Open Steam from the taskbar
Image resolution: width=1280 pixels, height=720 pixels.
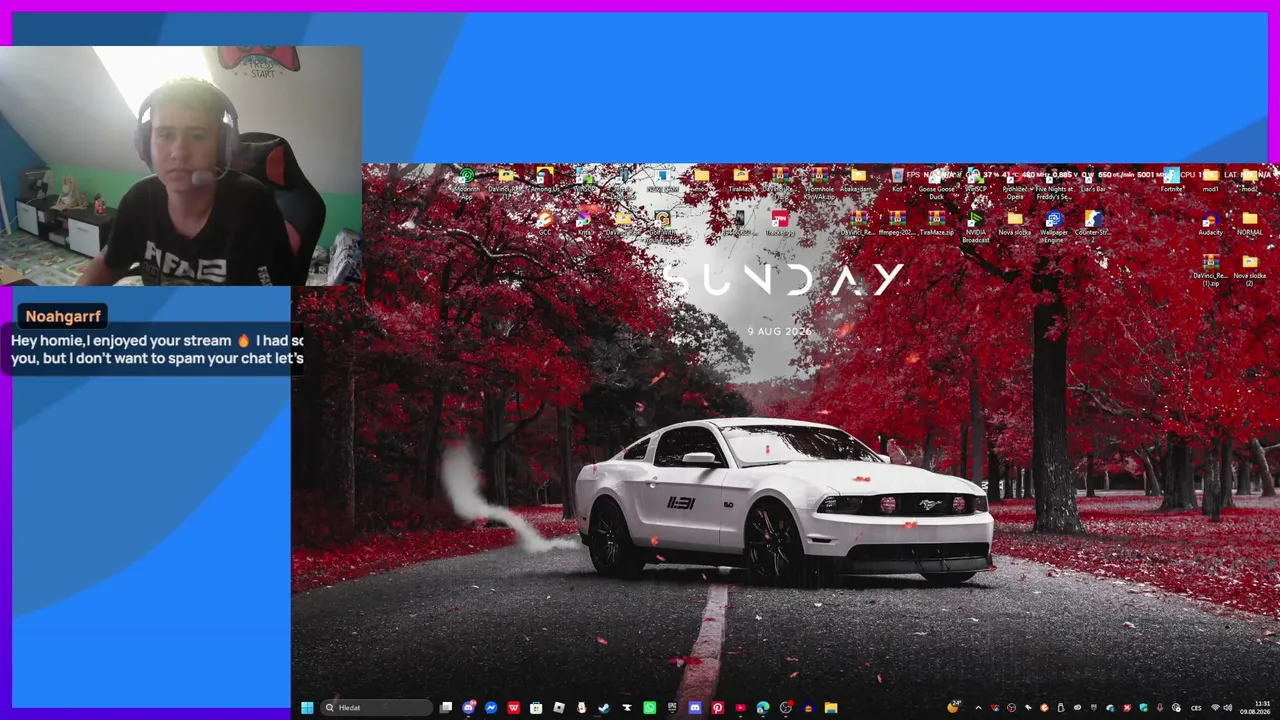604,708
